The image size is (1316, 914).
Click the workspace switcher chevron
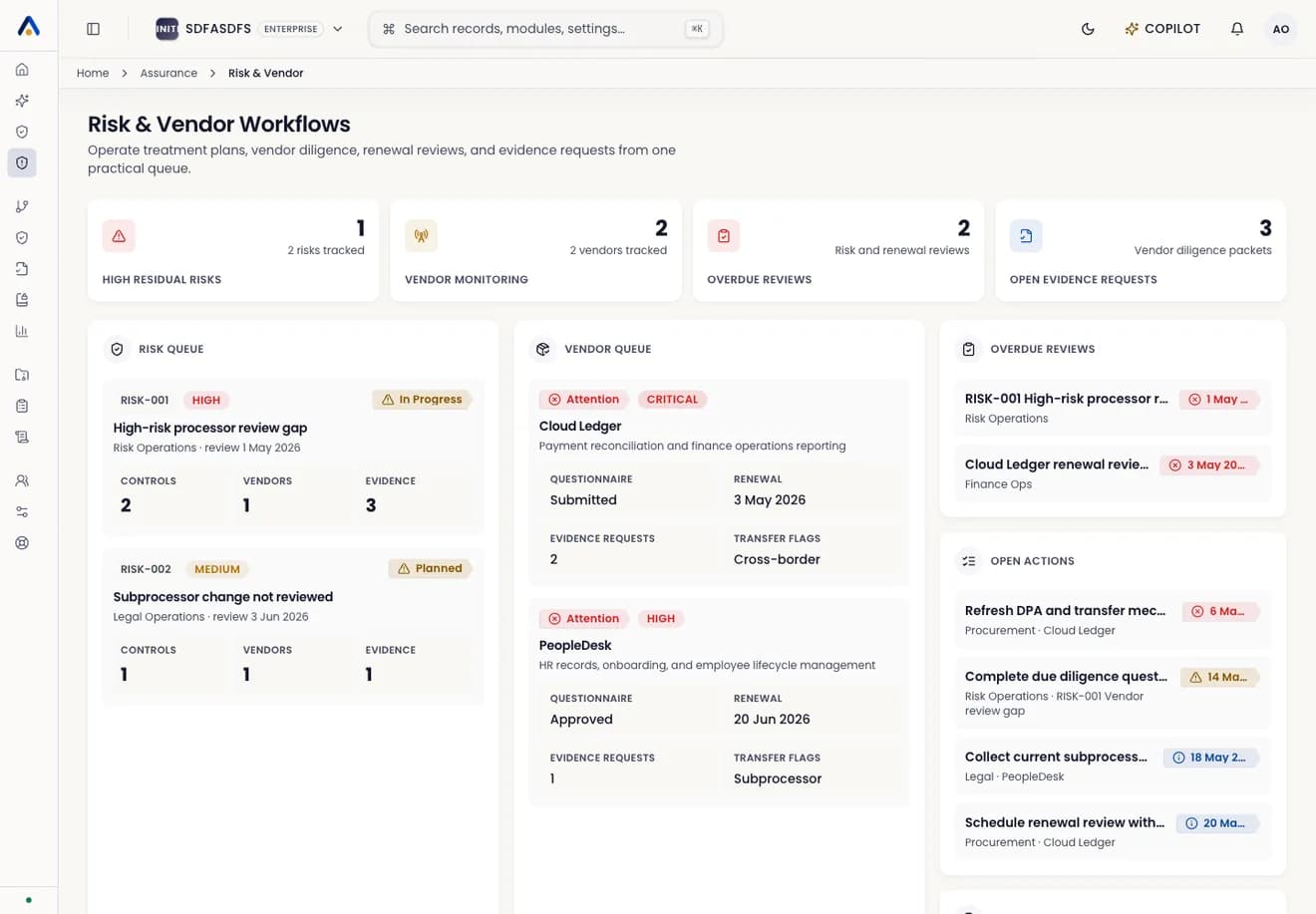coord(338,29)
